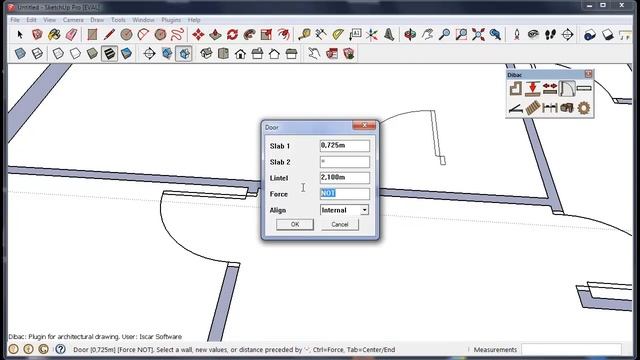Open the File menu
This screenshot has width=640, height=360.
(x=15, y=20)
